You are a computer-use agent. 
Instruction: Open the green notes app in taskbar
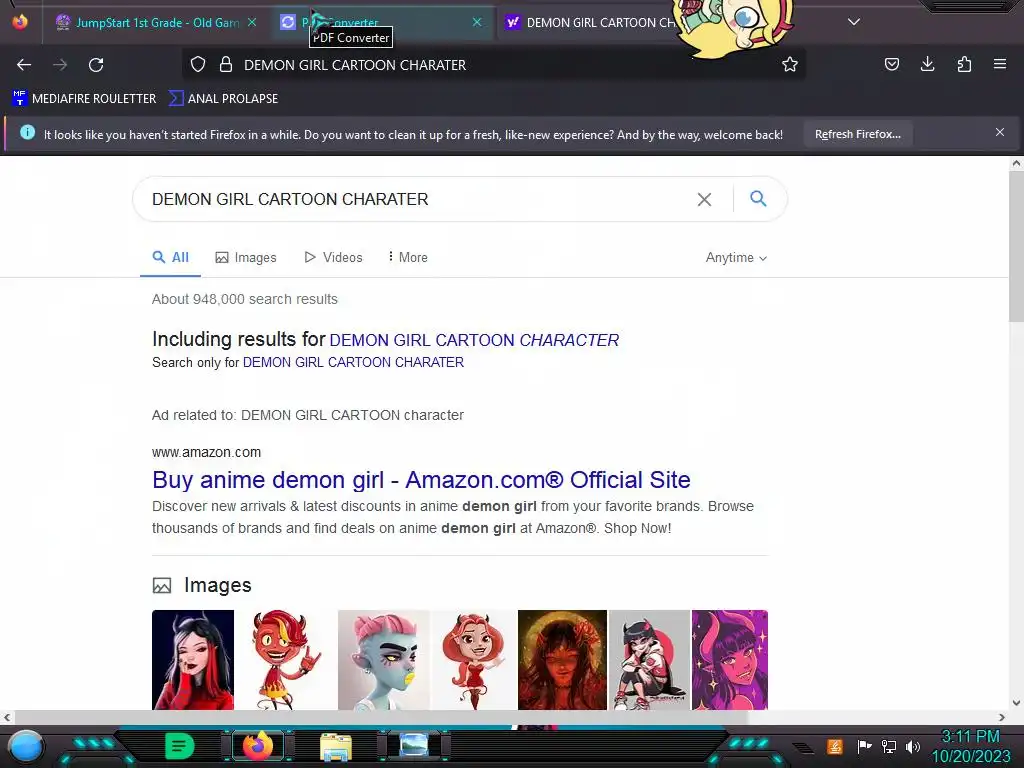pos(180,746)
